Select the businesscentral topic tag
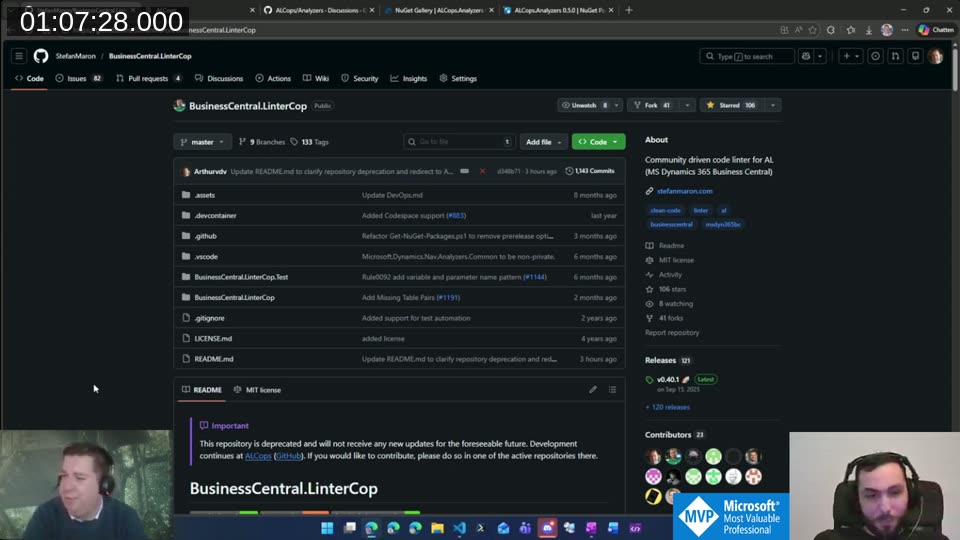960x540 pixels. [671, 225]
